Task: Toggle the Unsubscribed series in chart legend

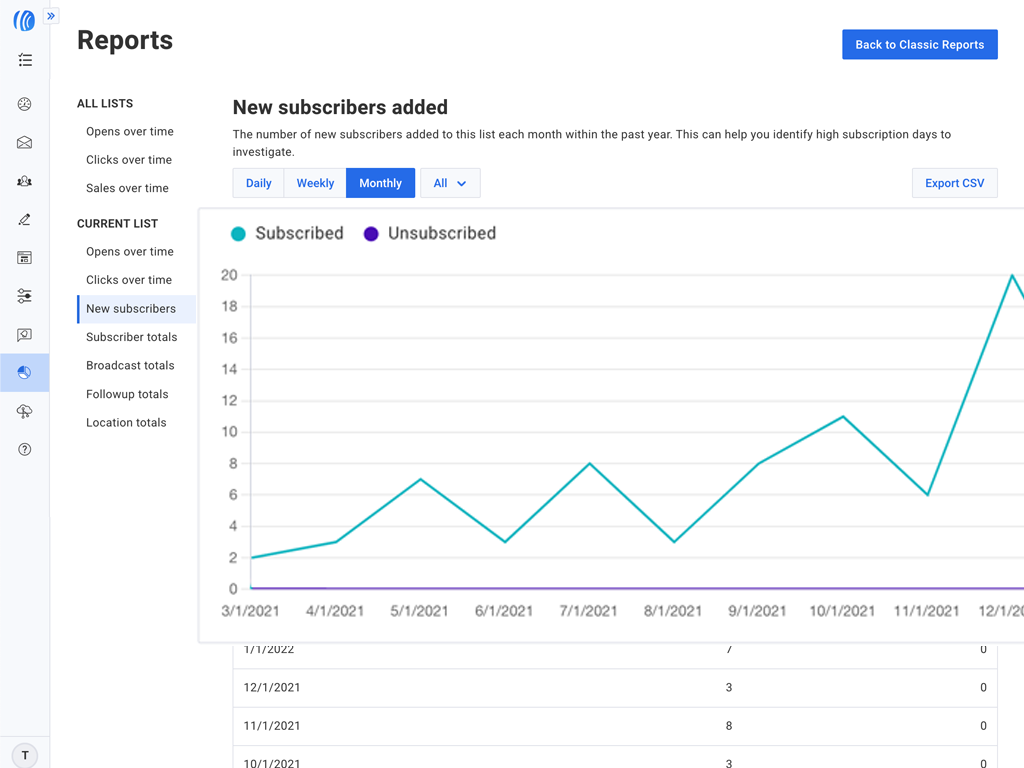Action: [430, 234]
